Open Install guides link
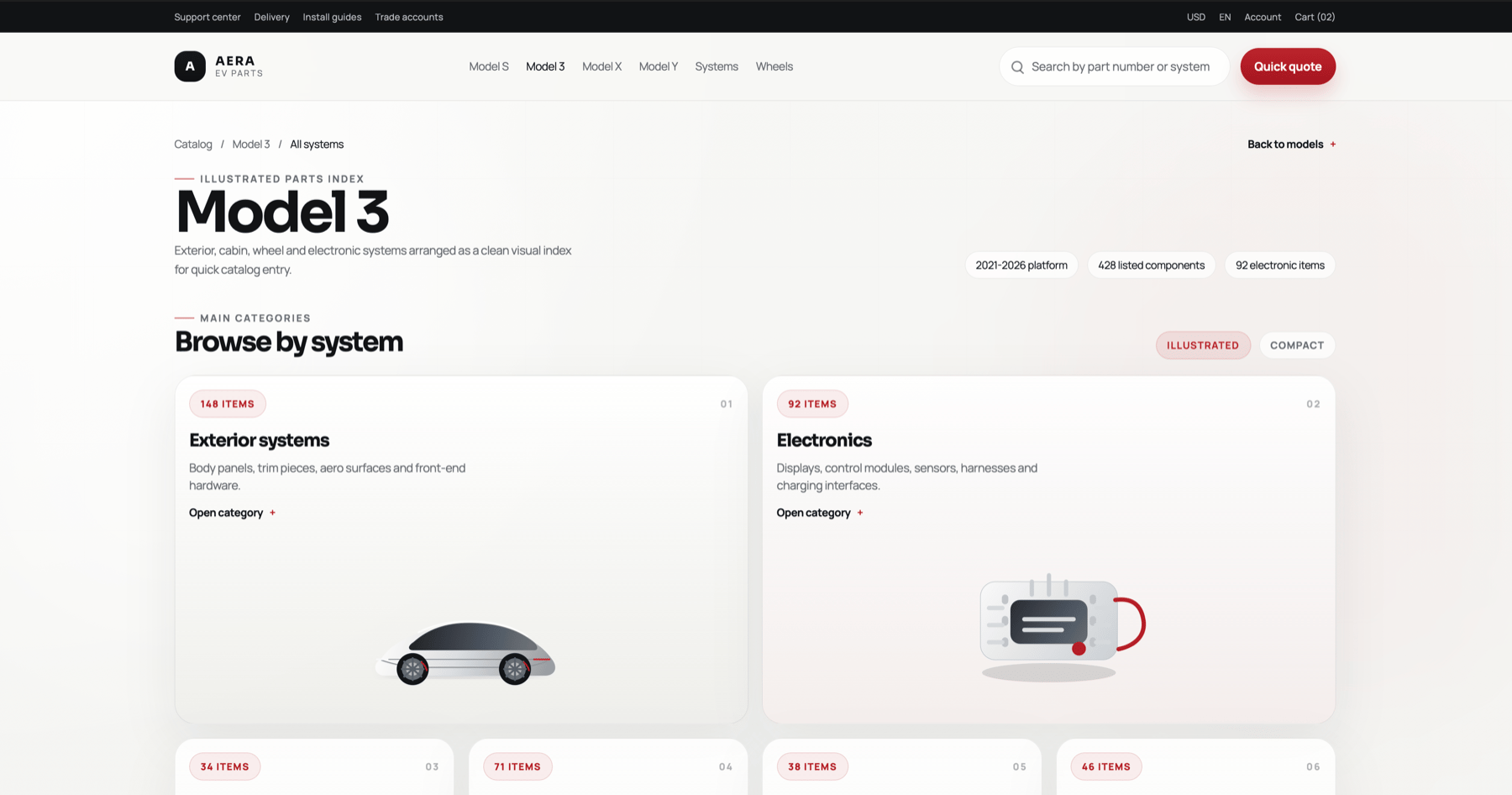Viewport: 1512px width, 795px height. (x=332, y=17)
